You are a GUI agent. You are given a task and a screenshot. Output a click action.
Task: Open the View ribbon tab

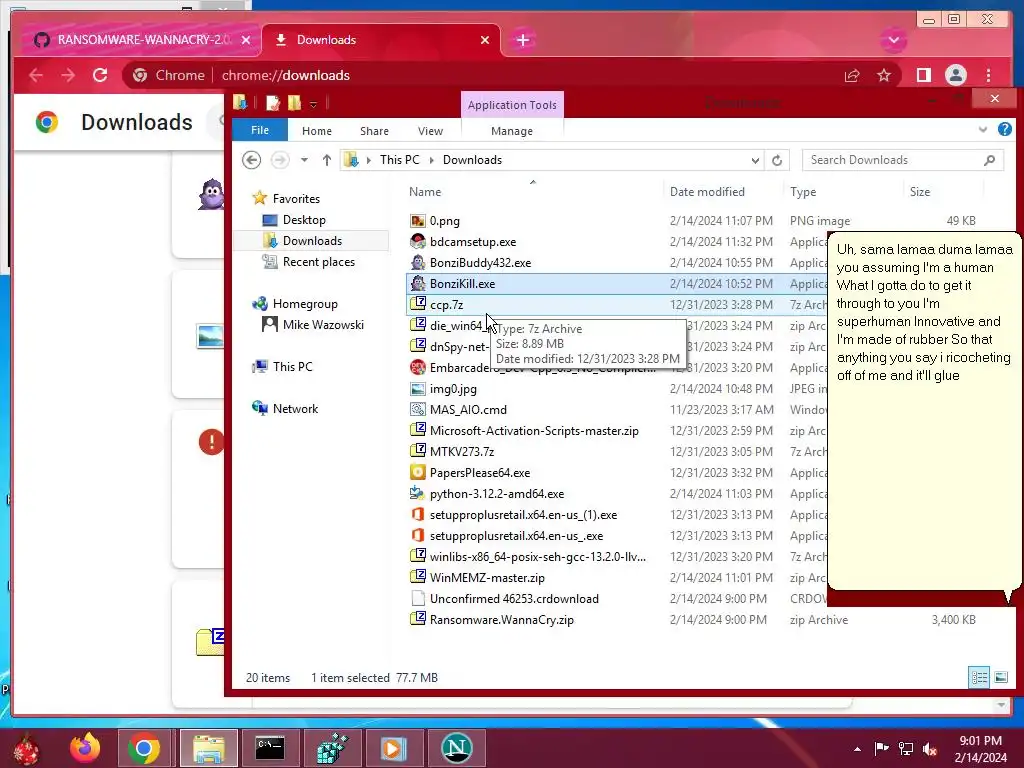pos(430,131)
